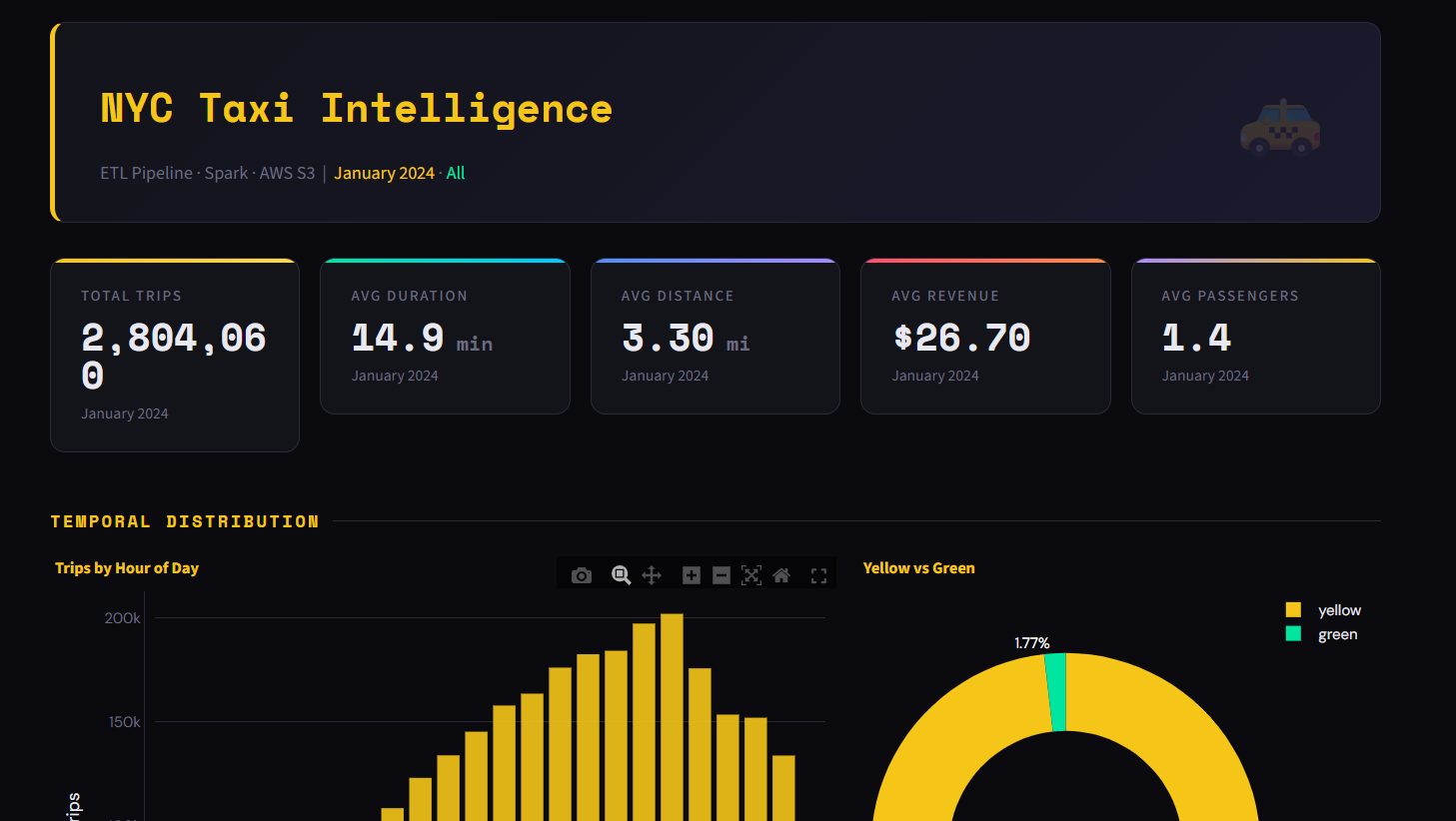Hide green trips via the donut legend entry

point(1336,633)
